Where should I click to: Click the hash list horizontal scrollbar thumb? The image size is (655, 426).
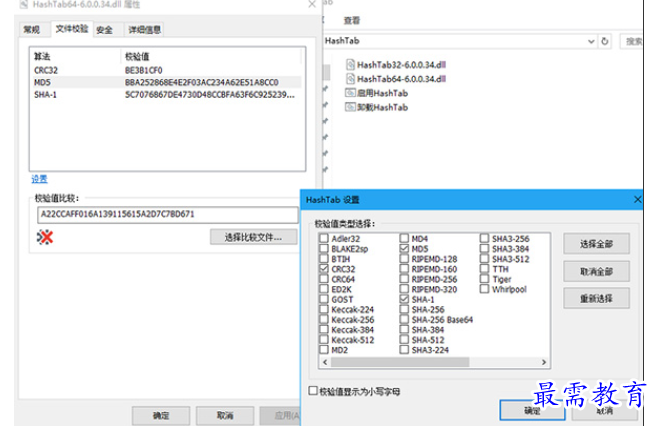[400, 362]
